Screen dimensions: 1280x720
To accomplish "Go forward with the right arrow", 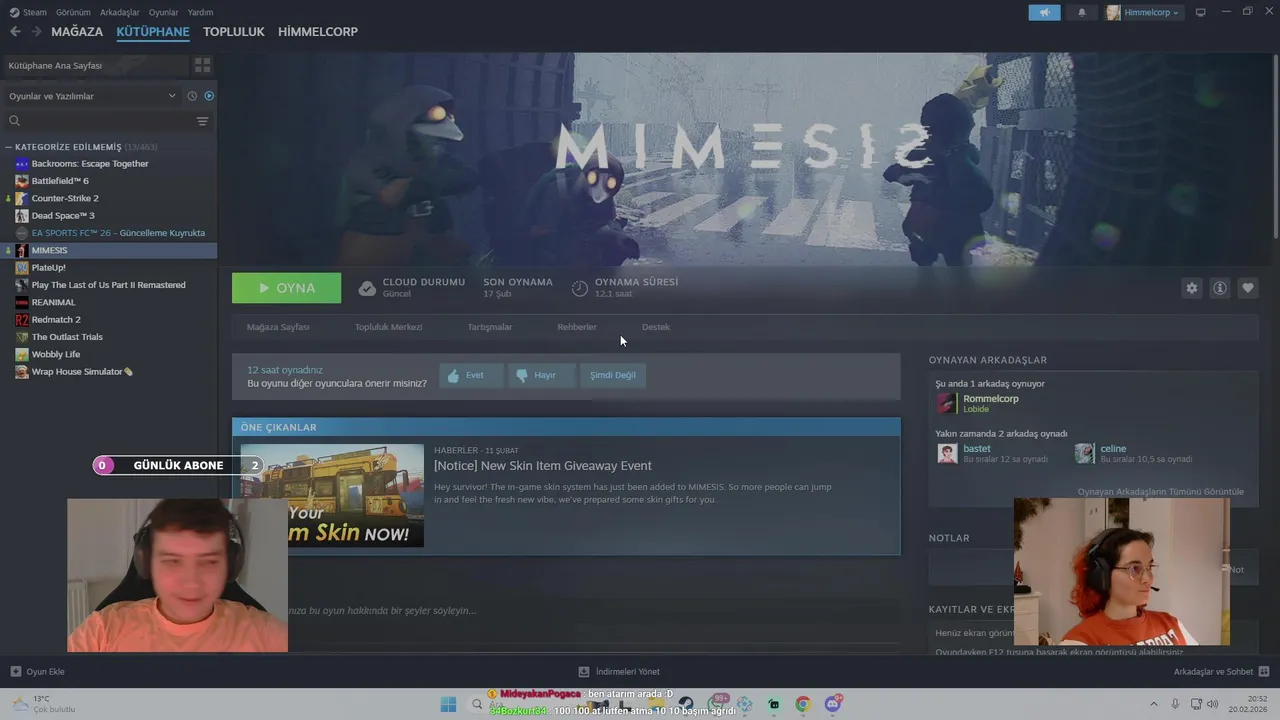I will click(37, 32).
